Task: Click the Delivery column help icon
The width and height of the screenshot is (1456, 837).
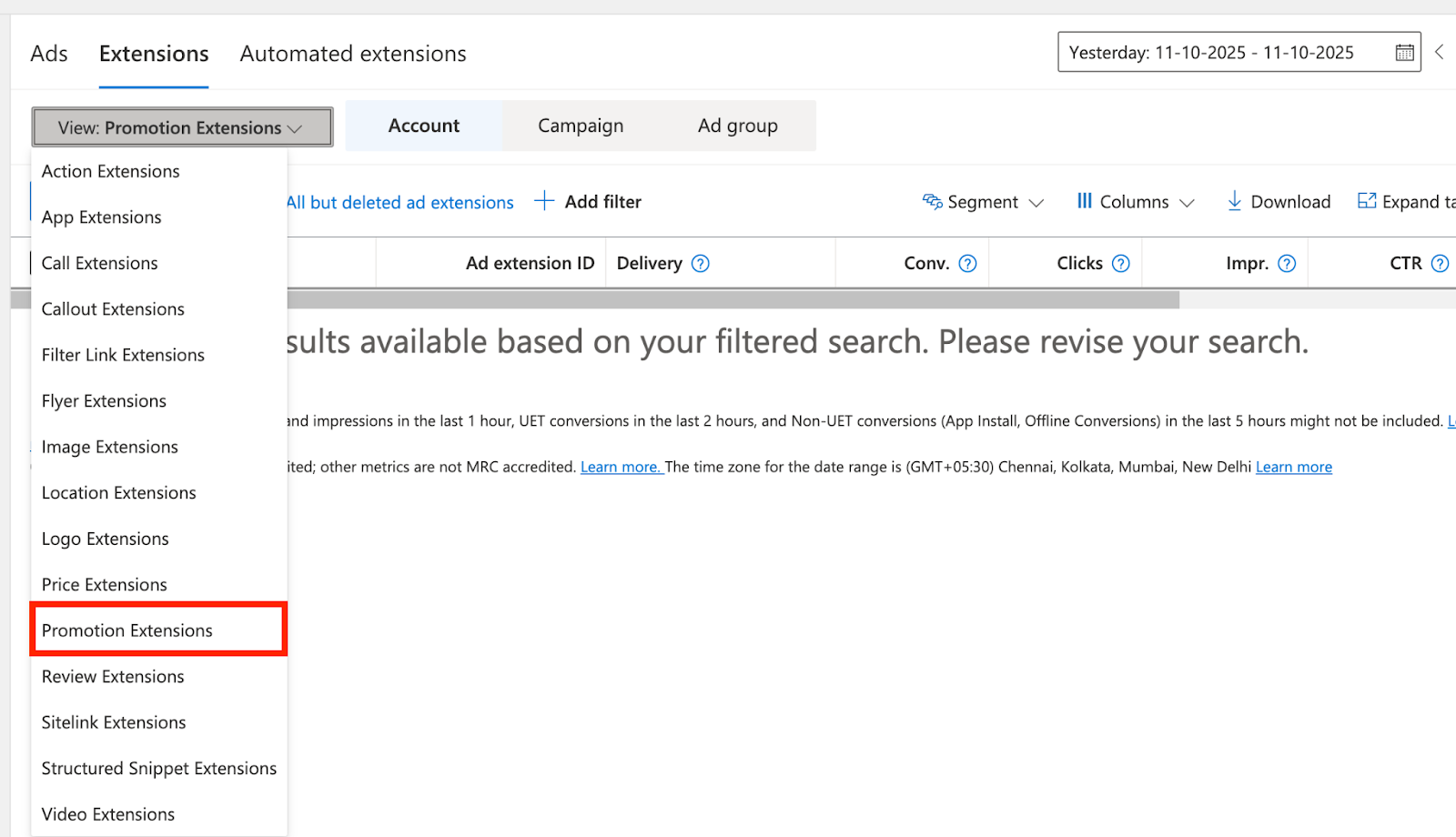Action: tap(700, 264)
